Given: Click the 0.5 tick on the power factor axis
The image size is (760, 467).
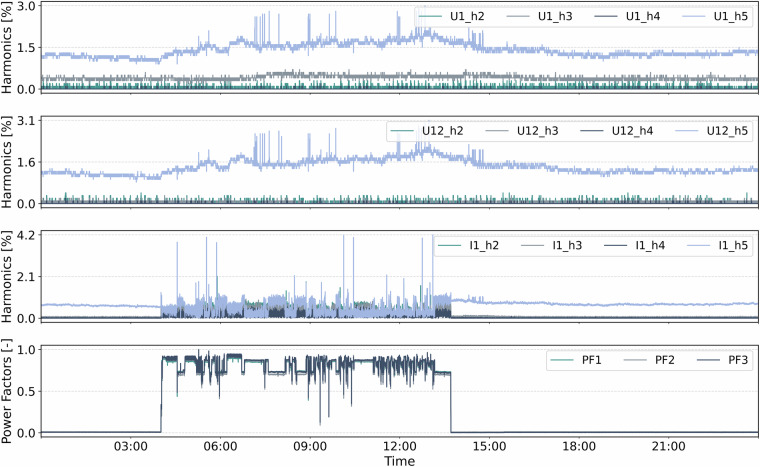Looking at the screenshot, I should 27,391.
